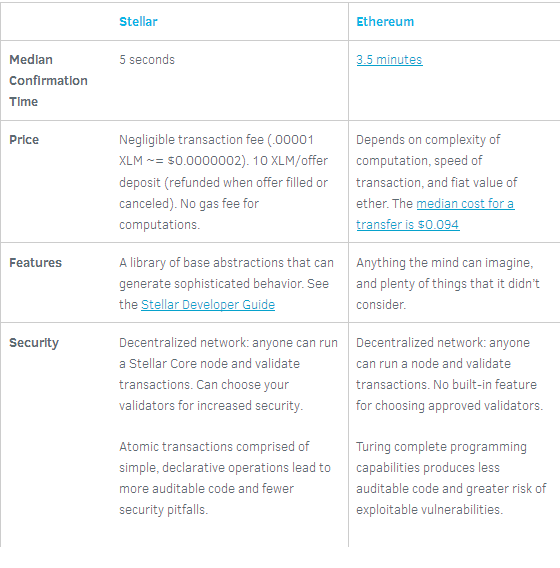The width and height of the screenshot is (560, 568).
Task: Open the median cost for a transfer link
Action: point(465,204)
